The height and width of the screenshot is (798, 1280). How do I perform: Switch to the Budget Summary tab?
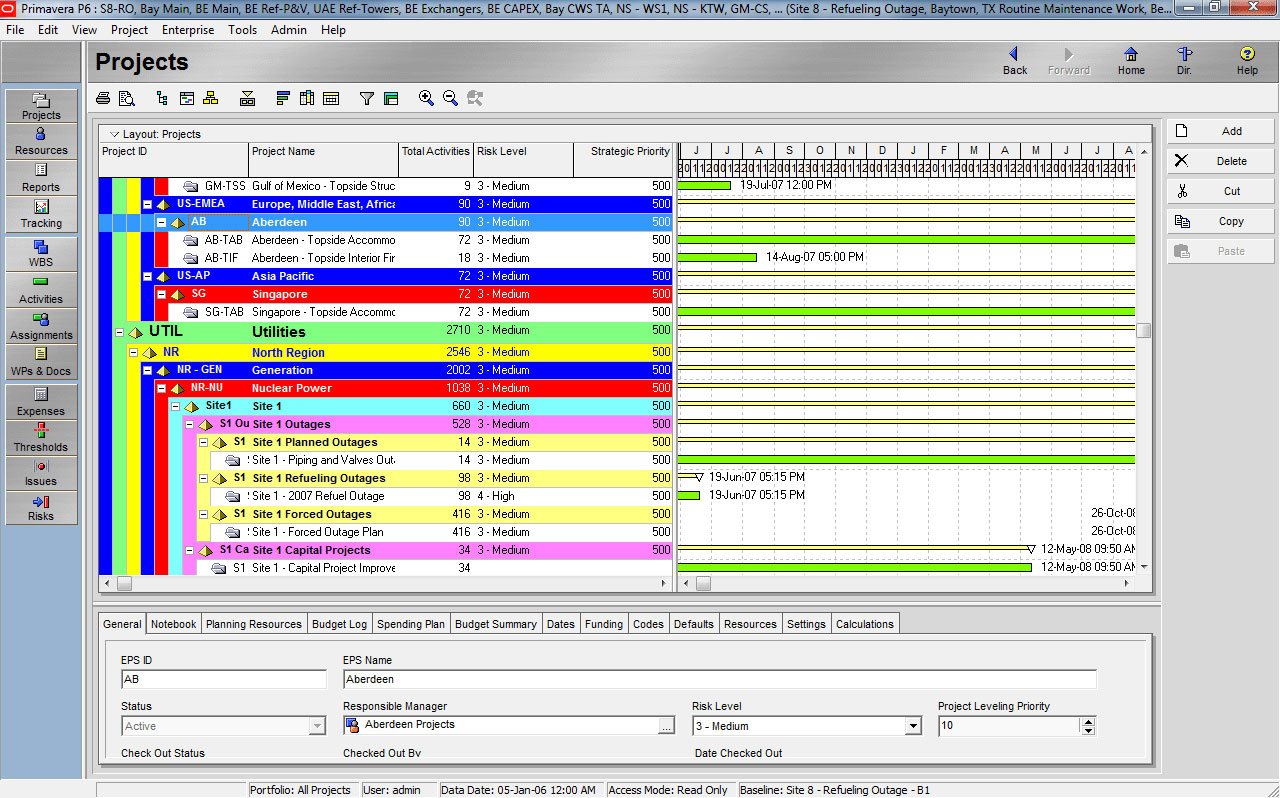pyautogui.click(x=496, y=624)
